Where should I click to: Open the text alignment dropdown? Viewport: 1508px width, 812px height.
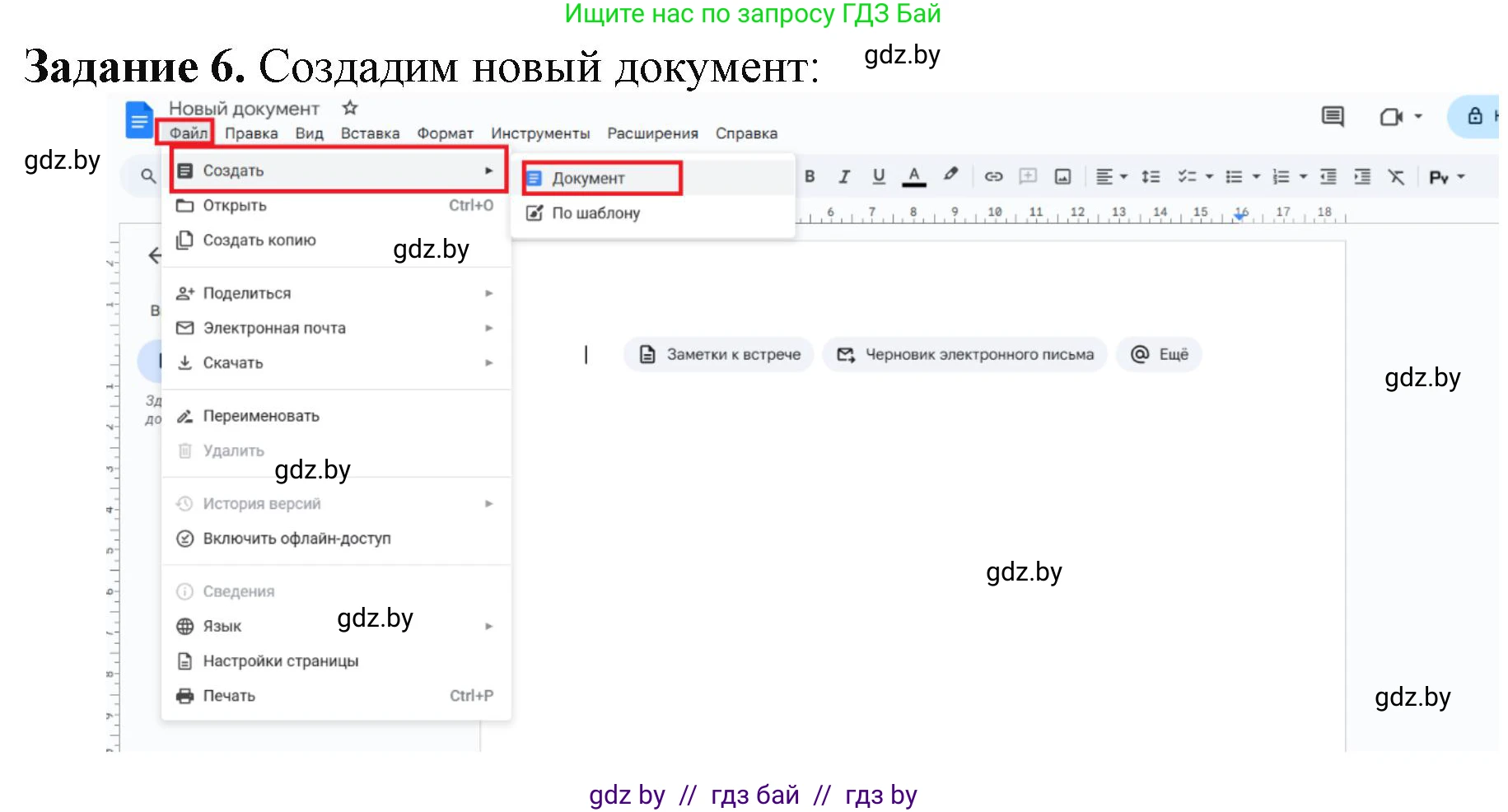point(1111,177)
